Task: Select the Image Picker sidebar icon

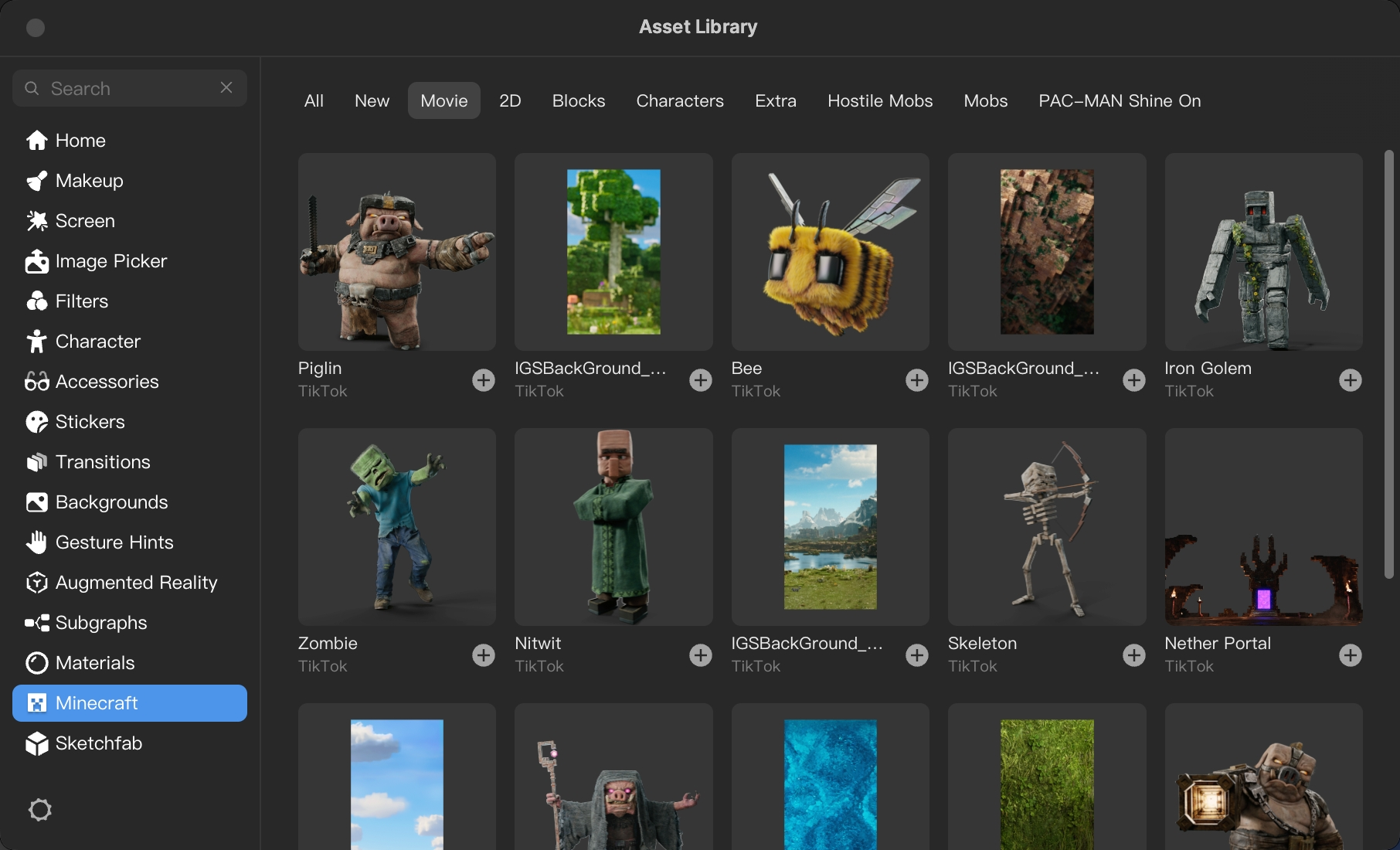Action: pos(36,261)
